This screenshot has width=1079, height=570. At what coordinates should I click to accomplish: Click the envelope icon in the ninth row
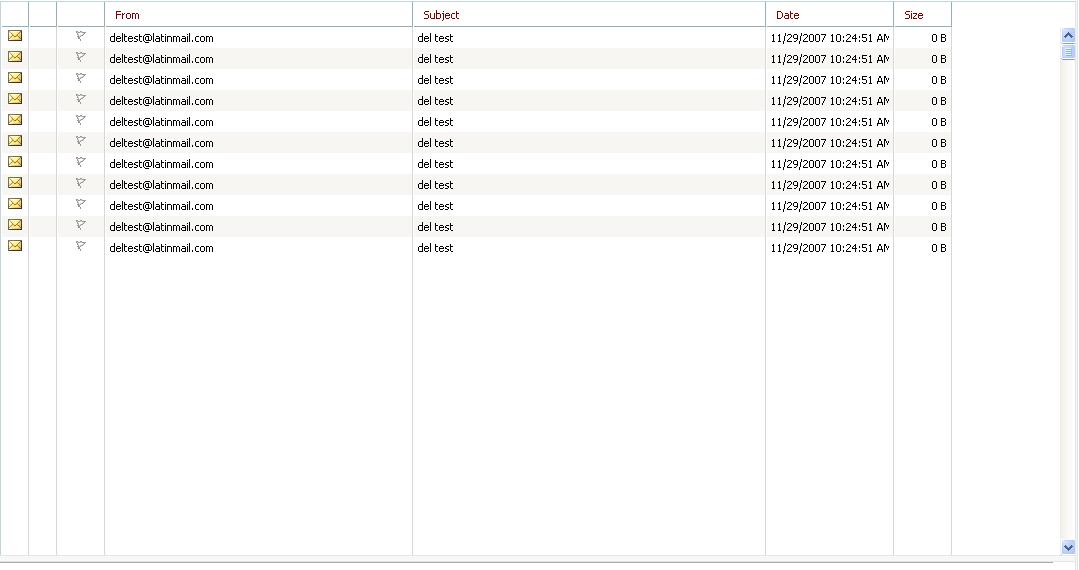[x=15, y=204]
